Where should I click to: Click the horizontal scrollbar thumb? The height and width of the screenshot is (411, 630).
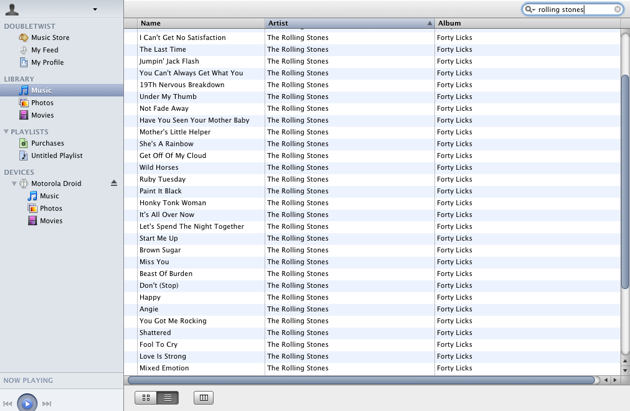pos(361,380)
